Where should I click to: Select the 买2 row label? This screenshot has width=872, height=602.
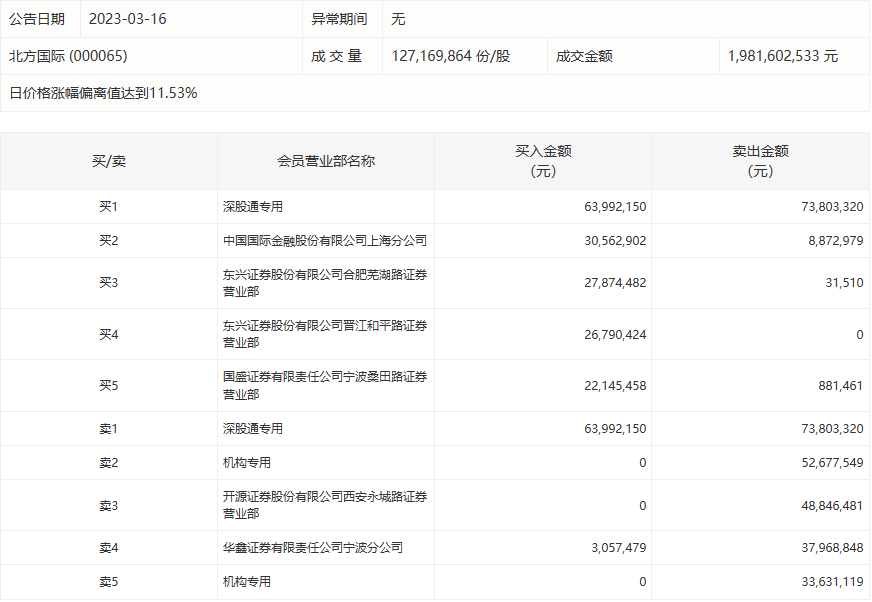coord(108,241)
